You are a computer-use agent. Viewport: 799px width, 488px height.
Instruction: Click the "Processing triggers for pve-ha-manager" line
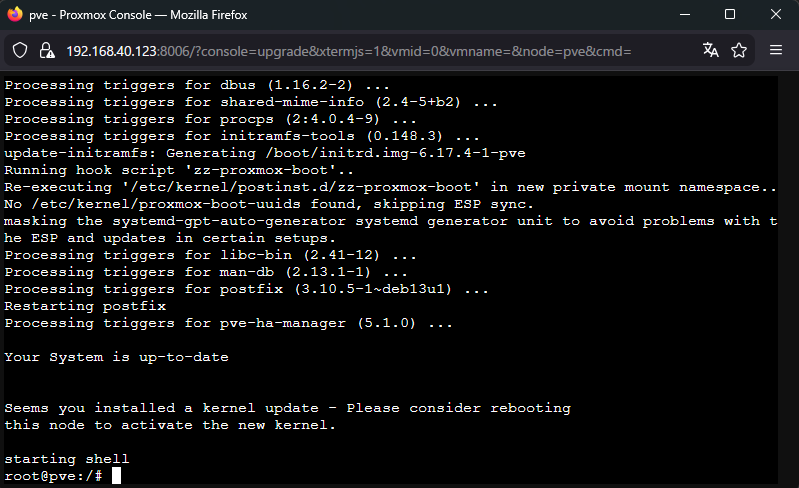[228, 323]
